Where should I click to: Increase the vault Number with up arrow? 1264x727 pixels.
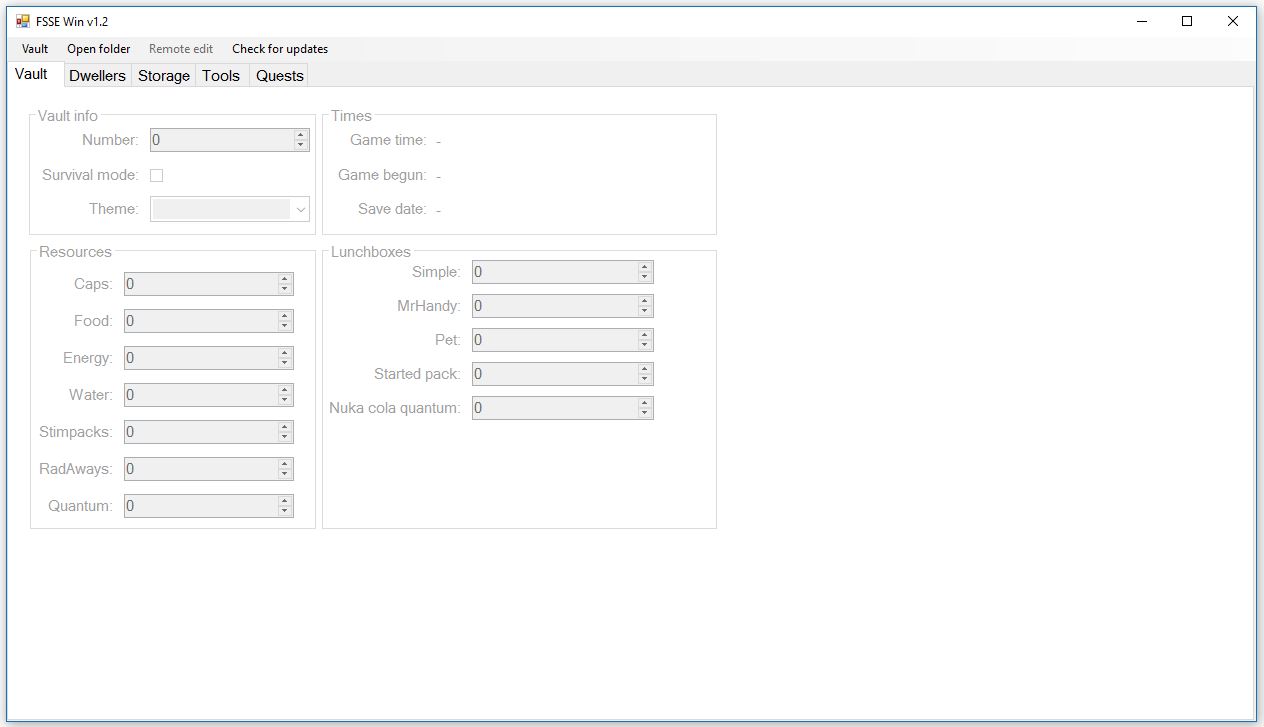(x=301, y=135)
